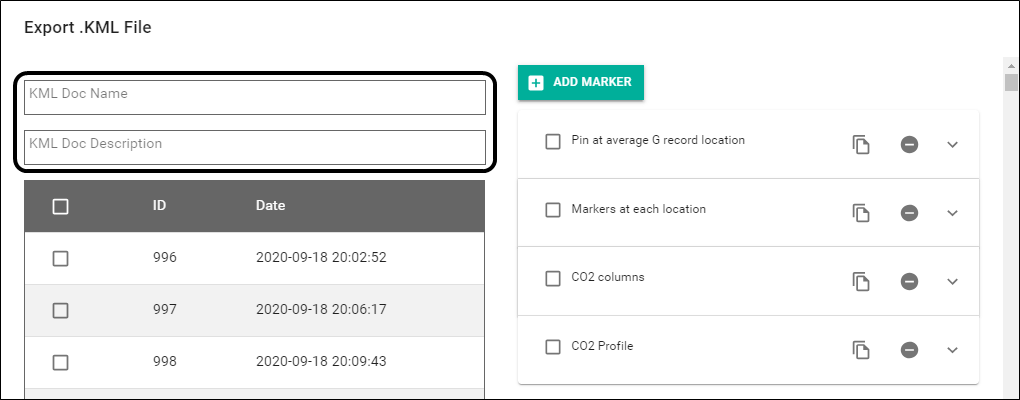The image size is (1020, 400).
Task: Copy the 'Pin at average G record location' marker
Action: (861, 144)
